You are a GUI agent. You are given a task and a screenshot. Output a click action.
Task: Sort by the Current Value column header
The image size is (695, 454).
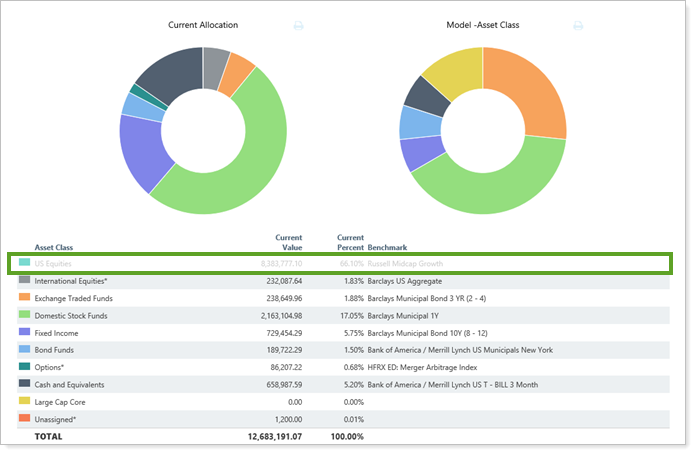point(288,241)
